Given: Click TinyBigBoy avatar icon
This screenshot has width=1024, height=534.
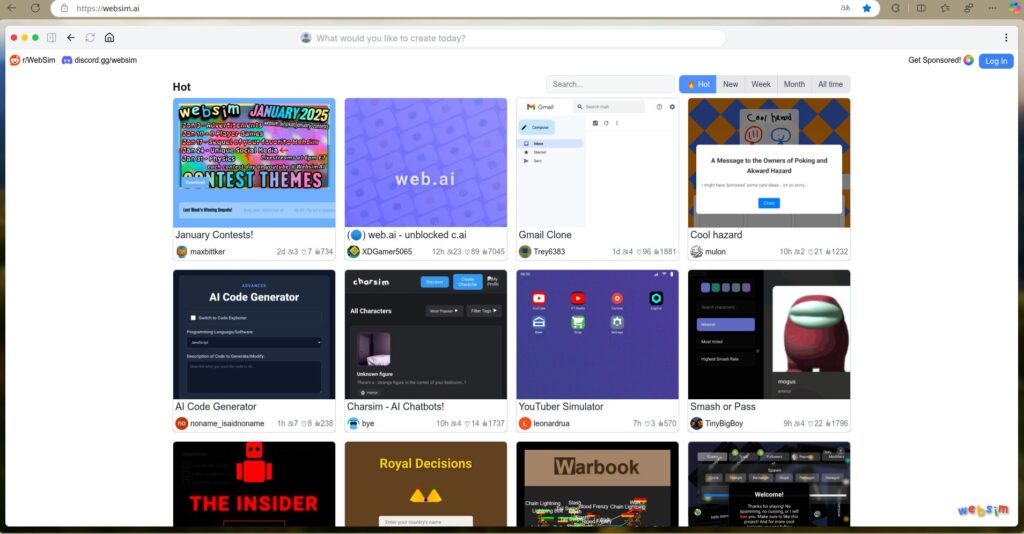Looking at the screenshot, I should [x=697, y=424].
